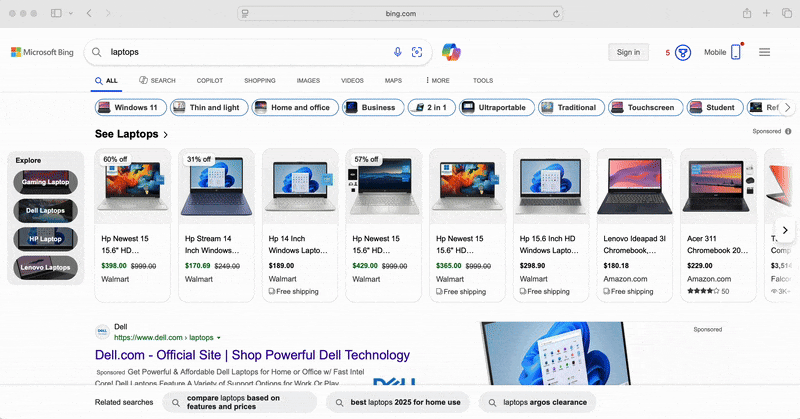The image size is (800, 419).
Task: Filter by Home and office chip
Action: (x=295, y=108)
